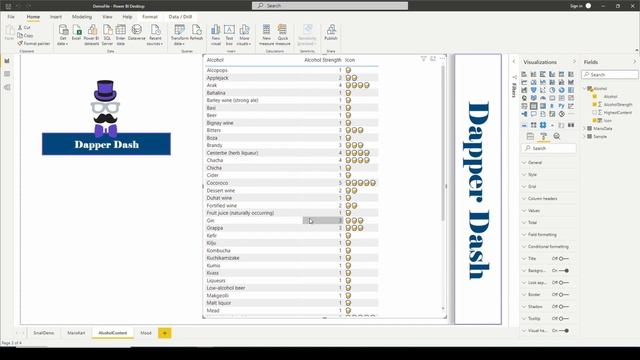Open the Mood page tab
The height and width of the screenshot is (360, 640).
(146, 333)
